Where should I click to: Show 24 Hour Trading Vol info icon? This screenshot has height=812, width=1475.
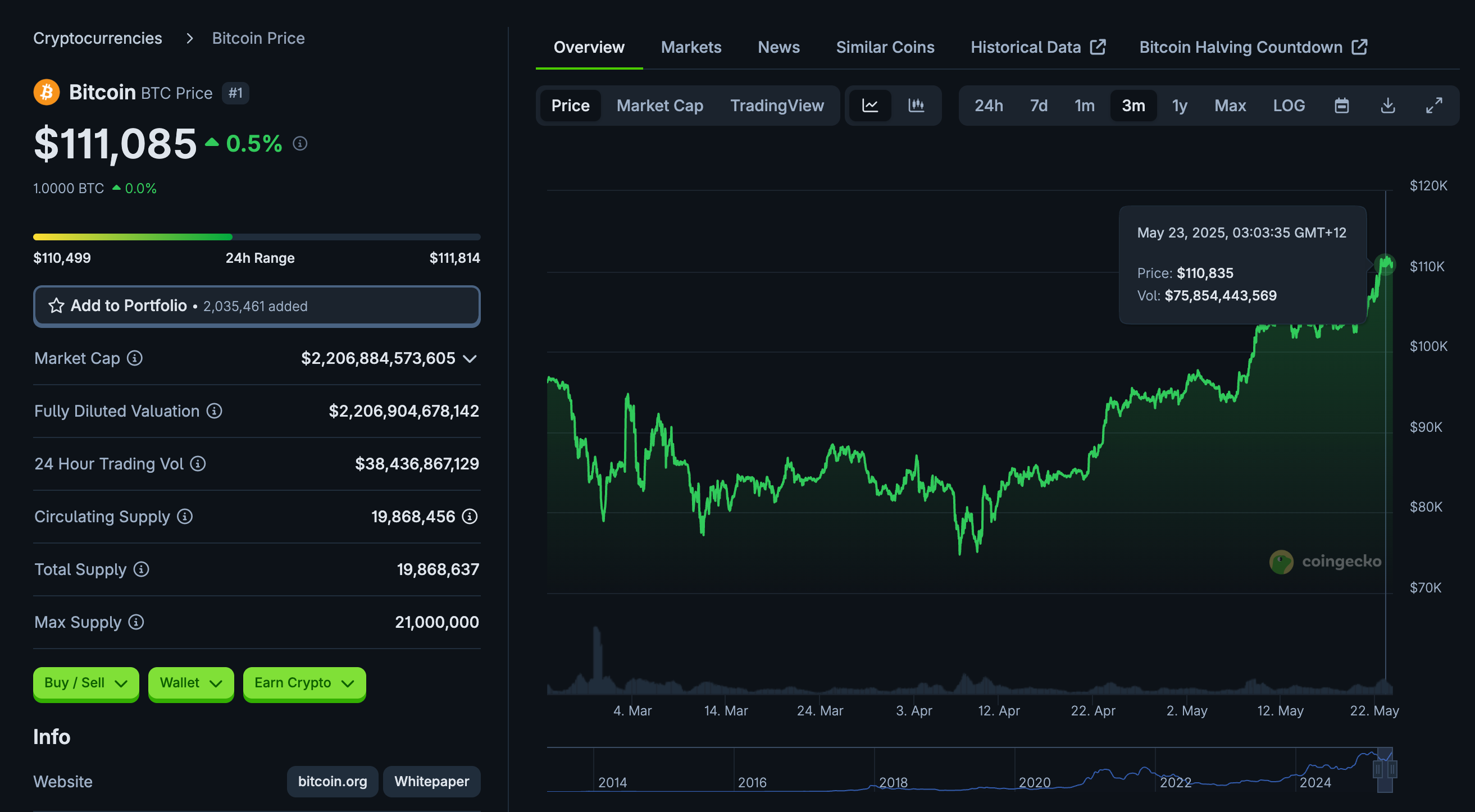pyautogui.click(x=198, y=464)
